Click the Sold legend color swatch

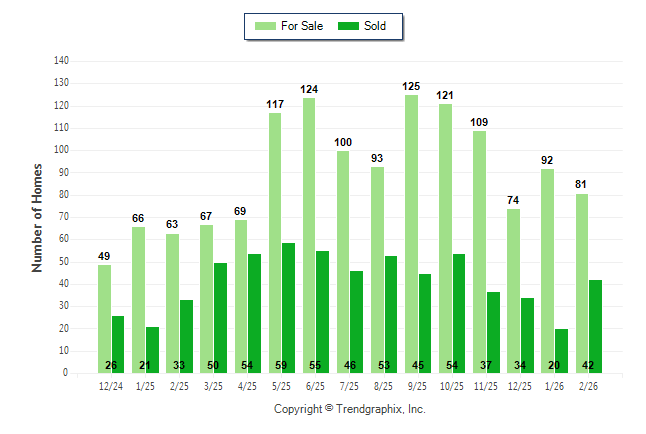point(350,26)
